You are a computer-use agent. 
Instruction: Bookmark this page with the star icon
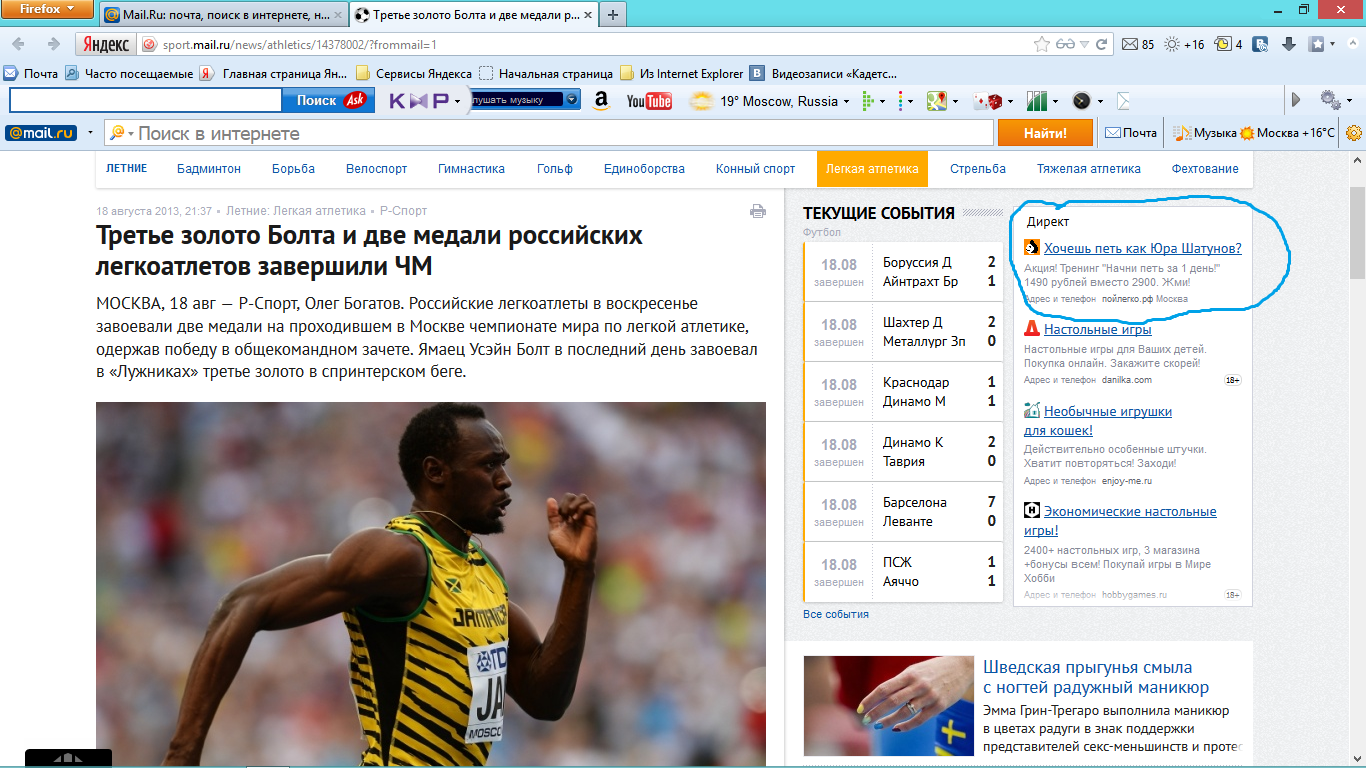pyautogui.click(x=1042, y=44)
